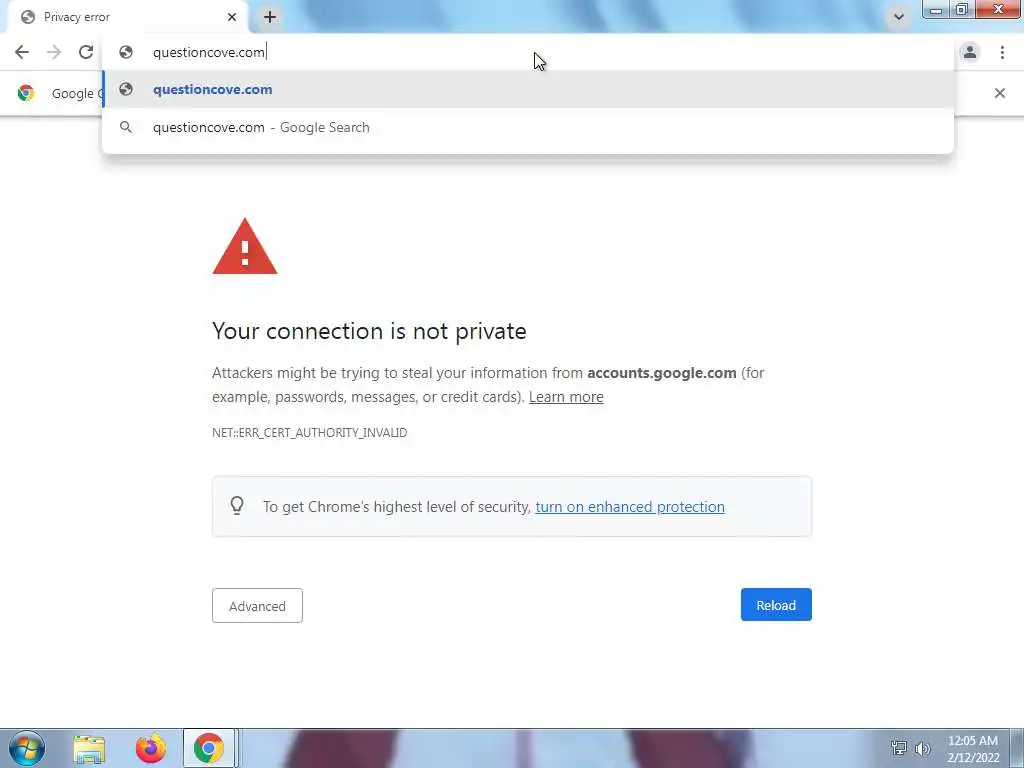Image resolution: width=1024 pixels, height=768 pixels.
Task: Open the Windows Start menu
Action: pyautogui.click(x=26, y=748)
